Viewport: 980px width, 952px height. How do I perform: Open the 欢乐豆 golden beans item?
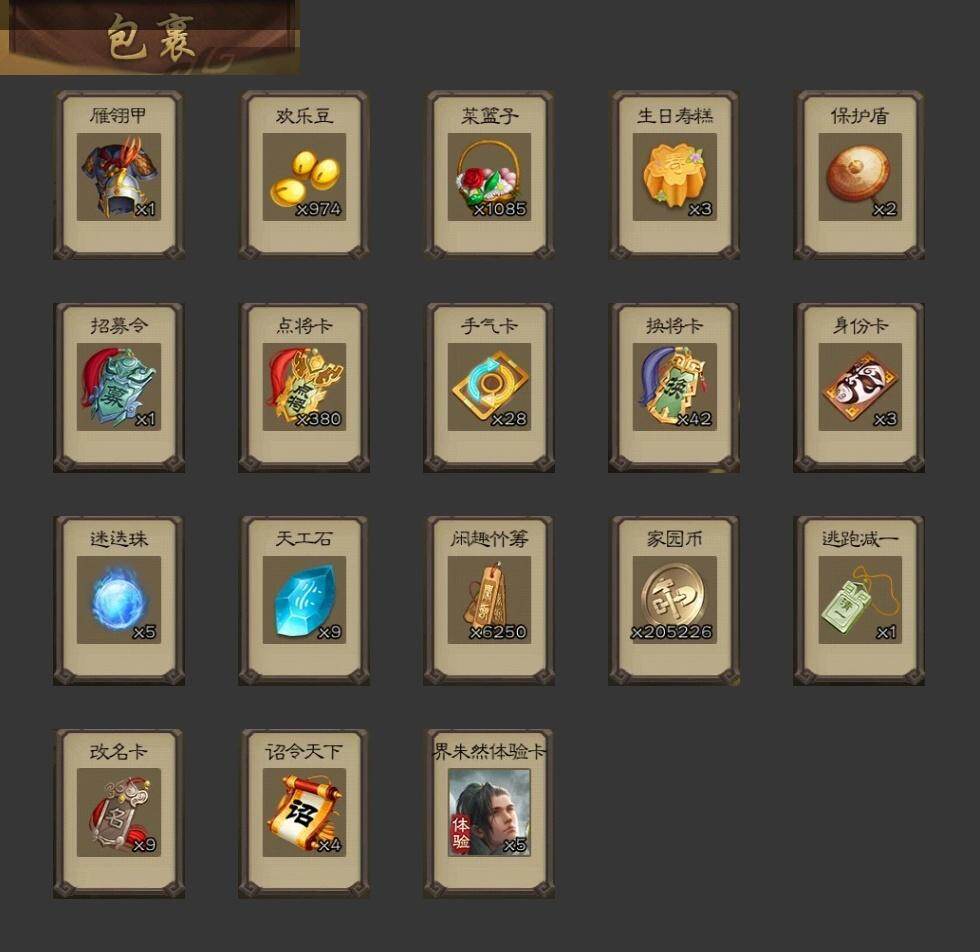coord(304,176)
